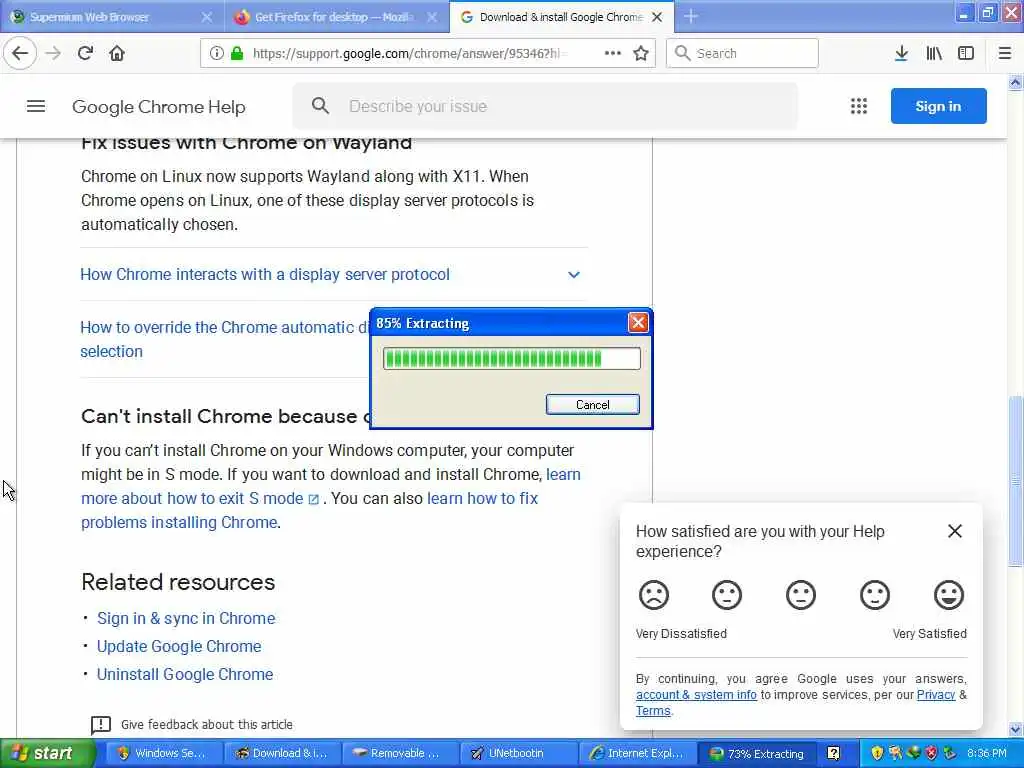Viewport: 1024px width, 768px height.
Task: Click the clock showing 8:36 PM
Action: point(987,753)
